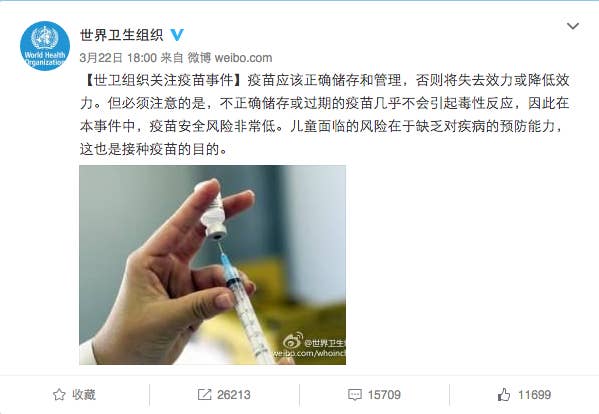This screenshot has width=599, height=414.
Task: Click the thumbs-up like icon
Action: [504, 394]
